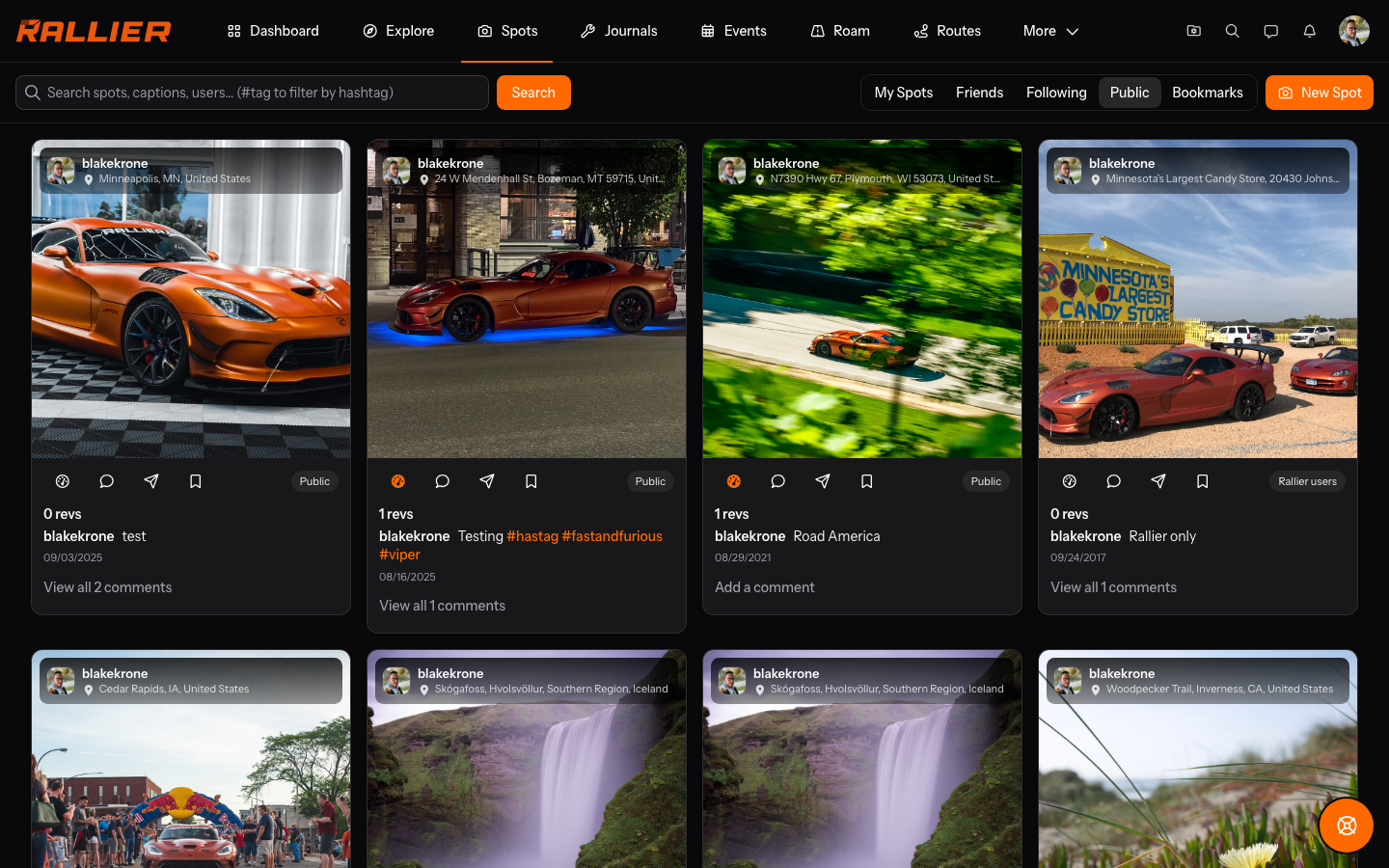Click the location pin for Plymouth, WI
The height and width of the screenshot is (868, 1389).
760,179
